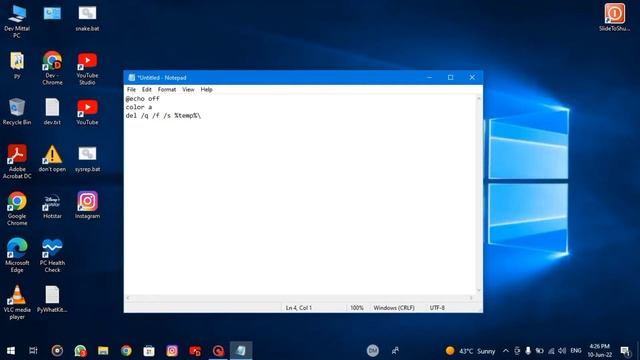
Task: Click "Ln 4, Col 1" in status bar
Action: [299, 308]
